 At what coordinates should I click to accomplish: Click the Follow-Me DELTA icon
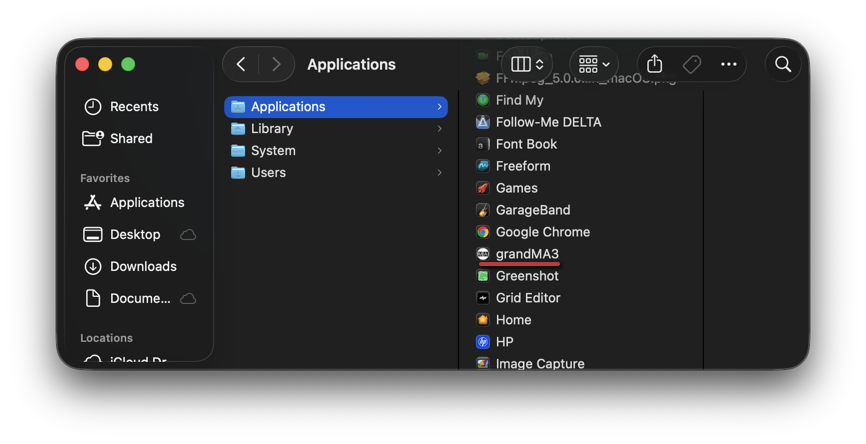point(483,122)
